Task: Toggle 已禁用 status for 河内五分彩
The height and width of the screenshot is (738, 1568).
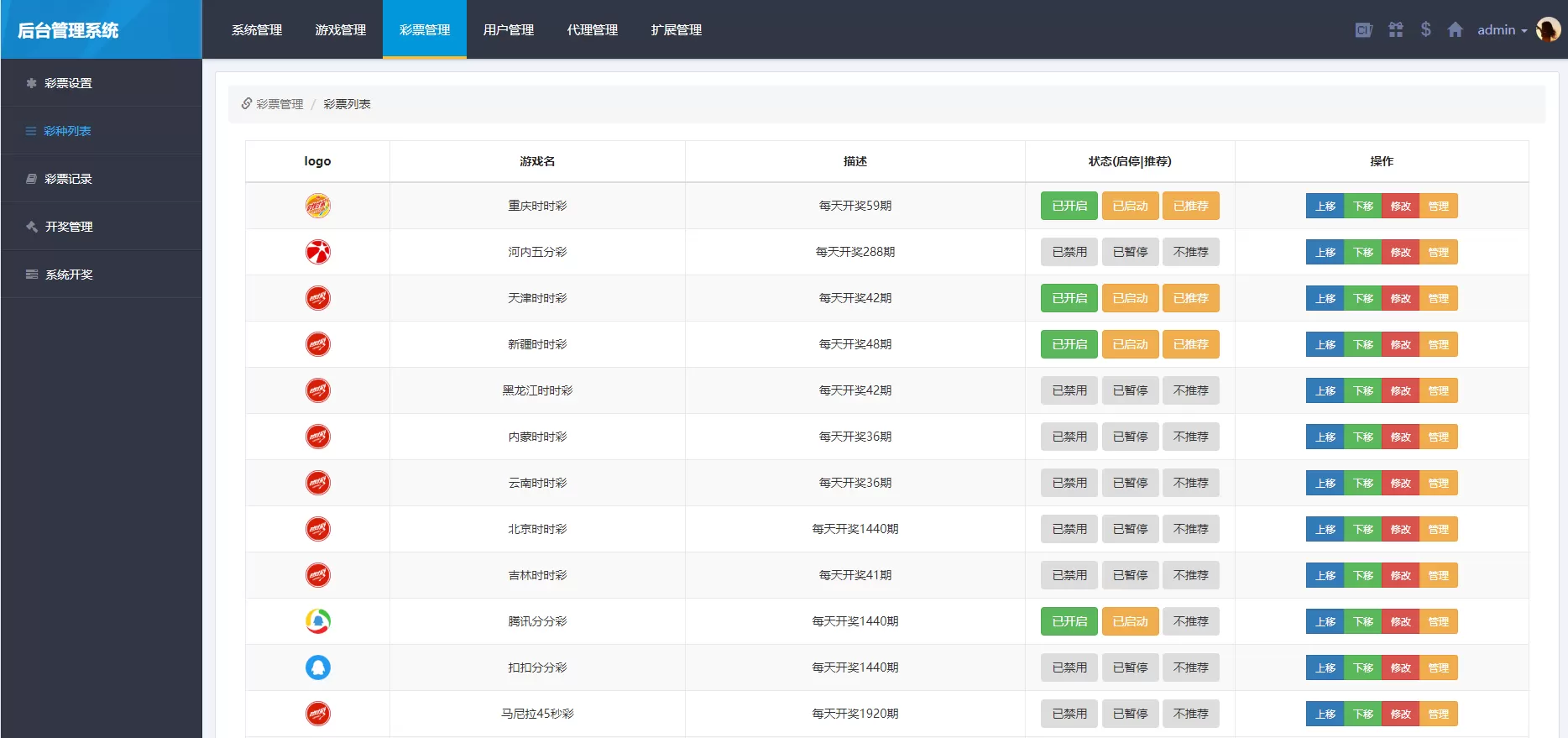Action: [x=1069, y=252]
